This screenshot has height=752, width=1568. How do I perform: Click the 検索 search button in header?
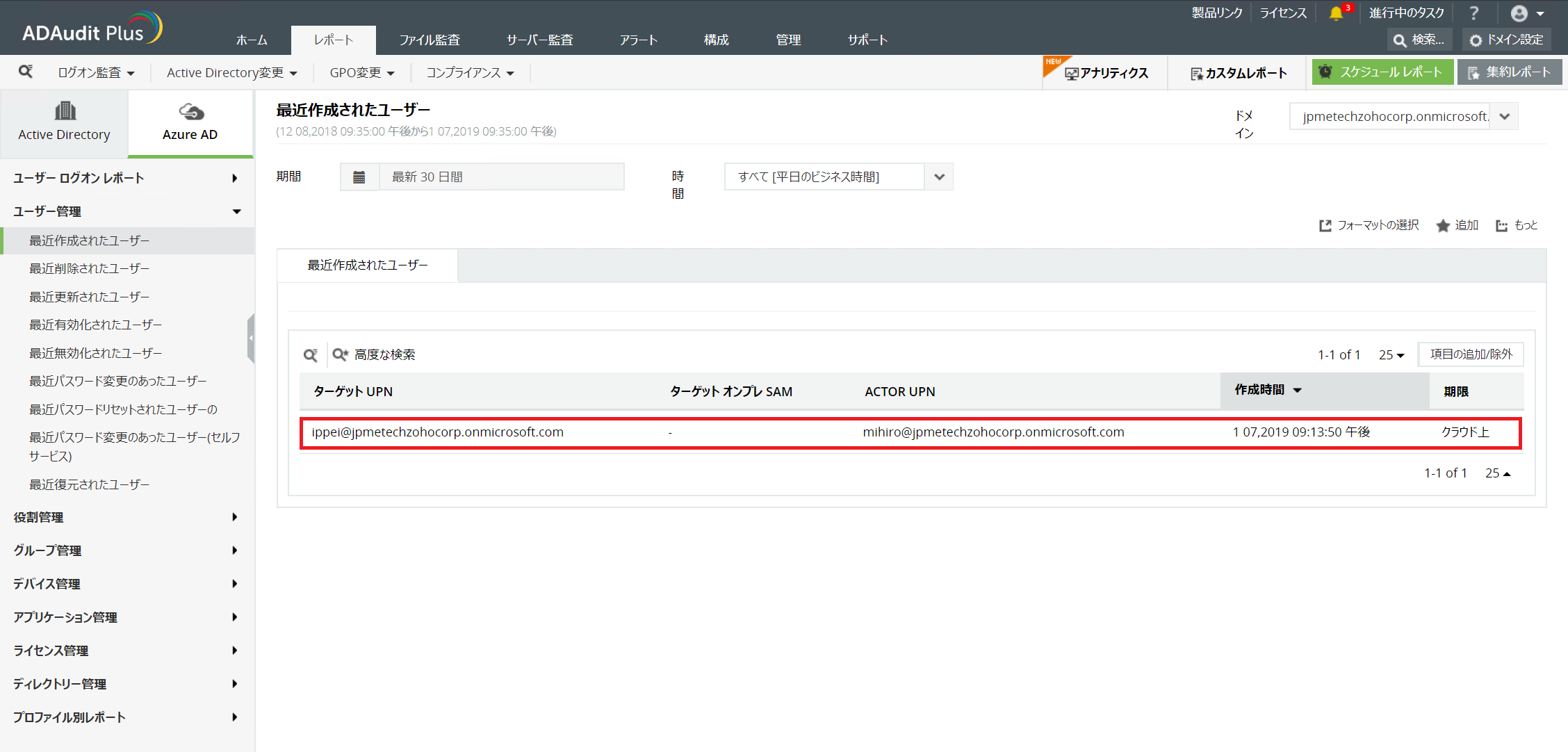pyautogui.click(x=1419, y=40)
